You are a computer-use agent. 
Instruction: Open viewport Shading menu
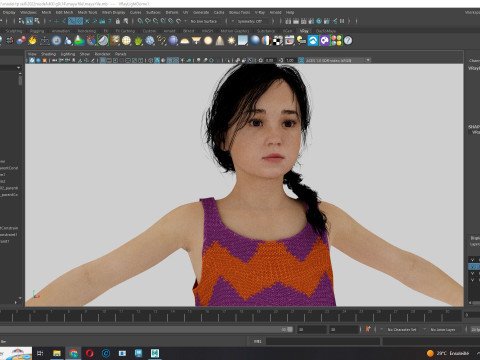point(48,54)
